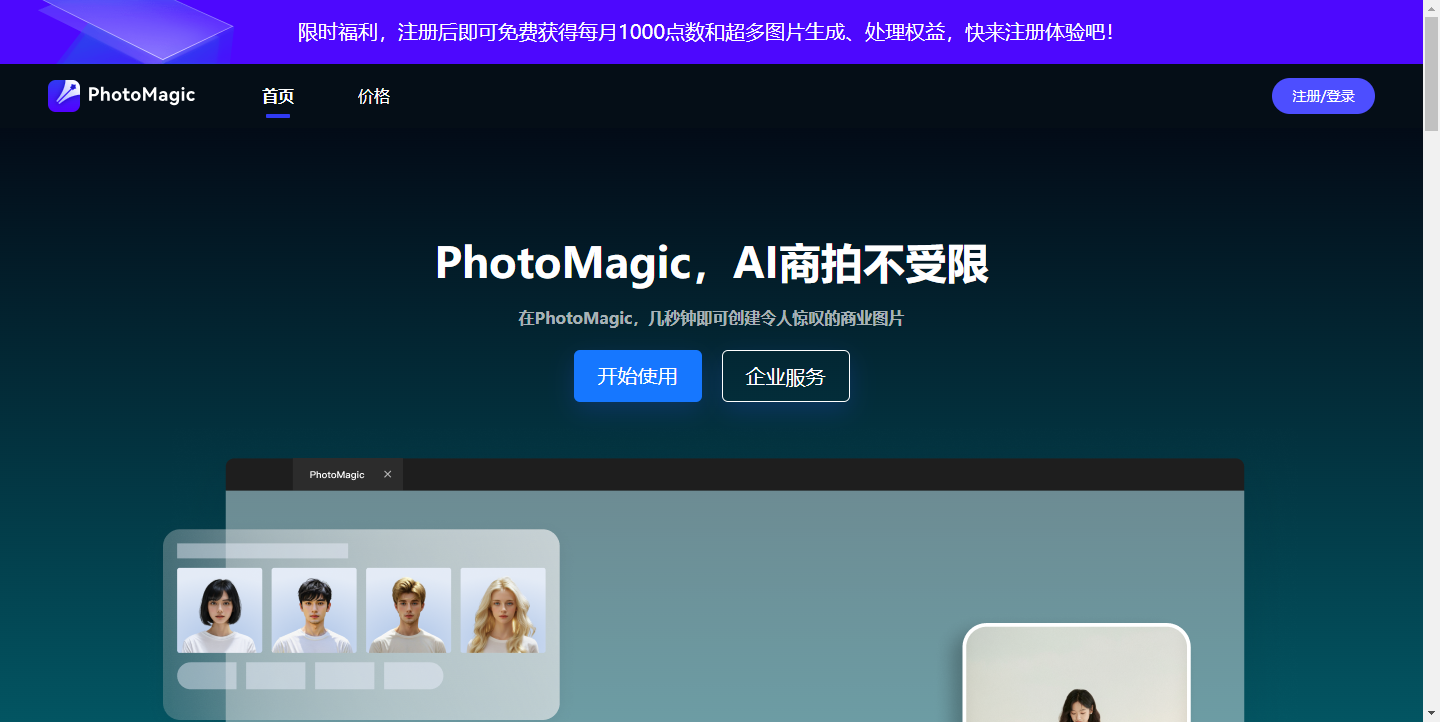The width and height of the screenshot is (1440, 722).
Task: Open the 价格 navigation tab
Action: point(374,96)
